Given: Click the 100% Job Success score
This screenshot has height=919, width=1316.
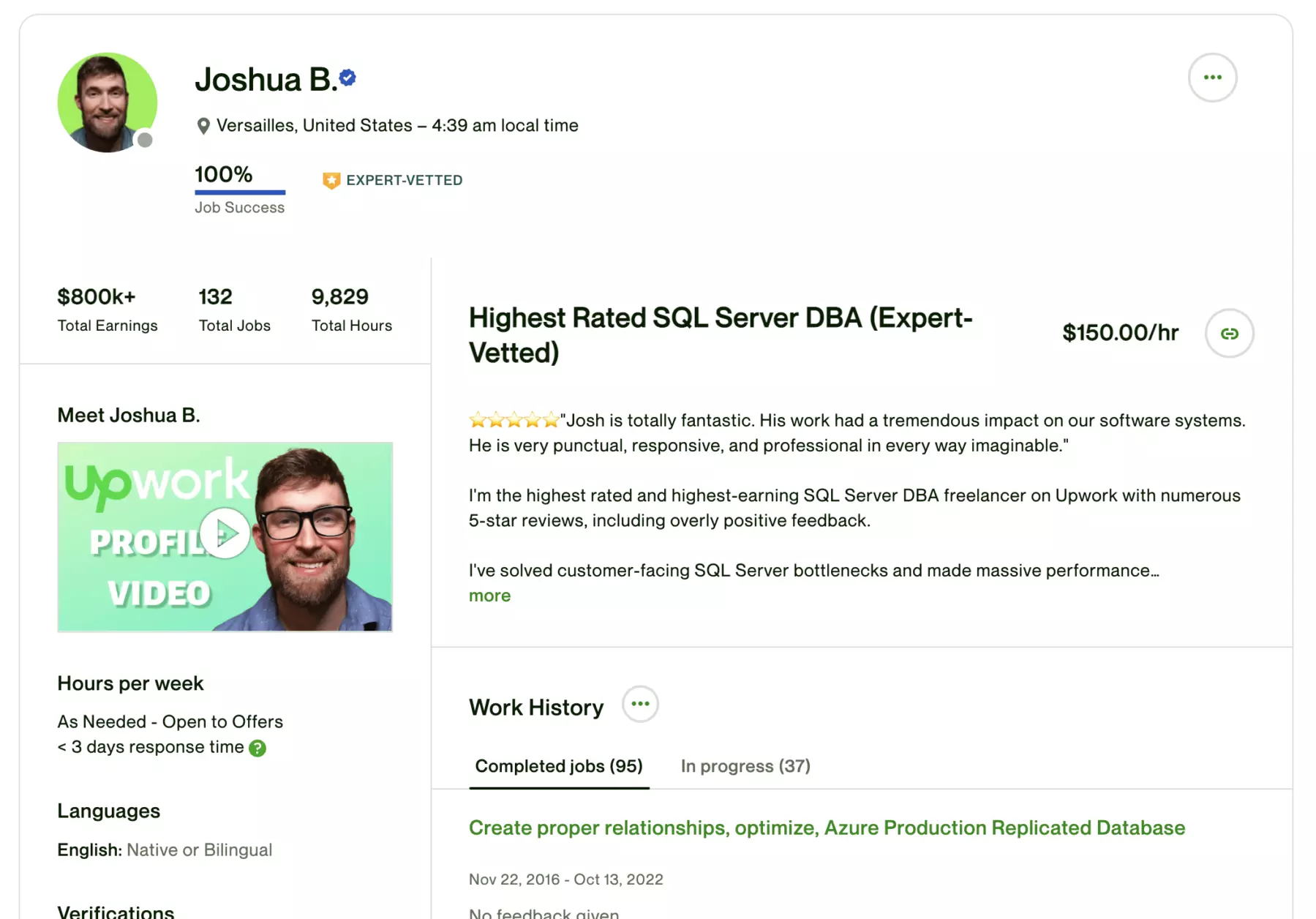Looking at the screenshot, I should (x=223, y=174).
